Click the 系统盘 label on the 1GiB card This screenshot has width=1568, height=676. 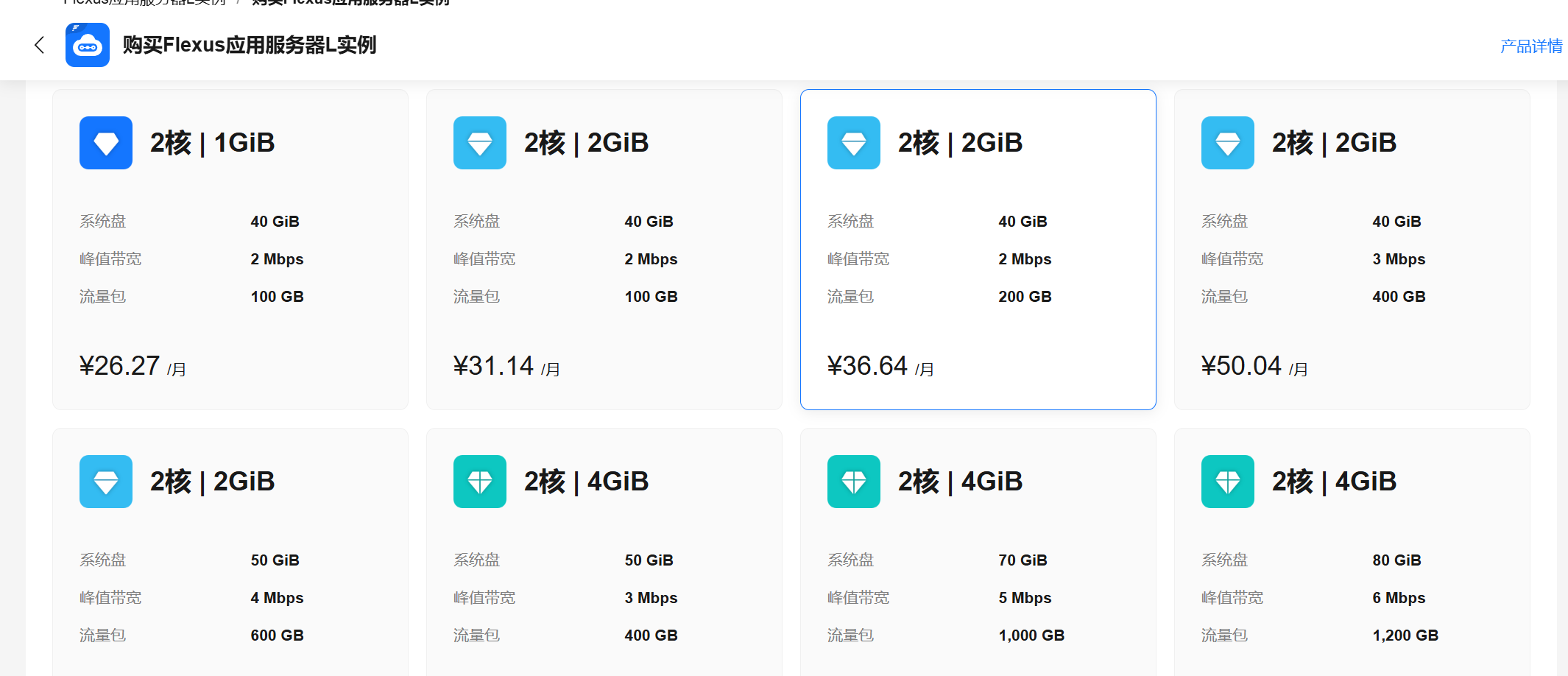tap(102, 221)
